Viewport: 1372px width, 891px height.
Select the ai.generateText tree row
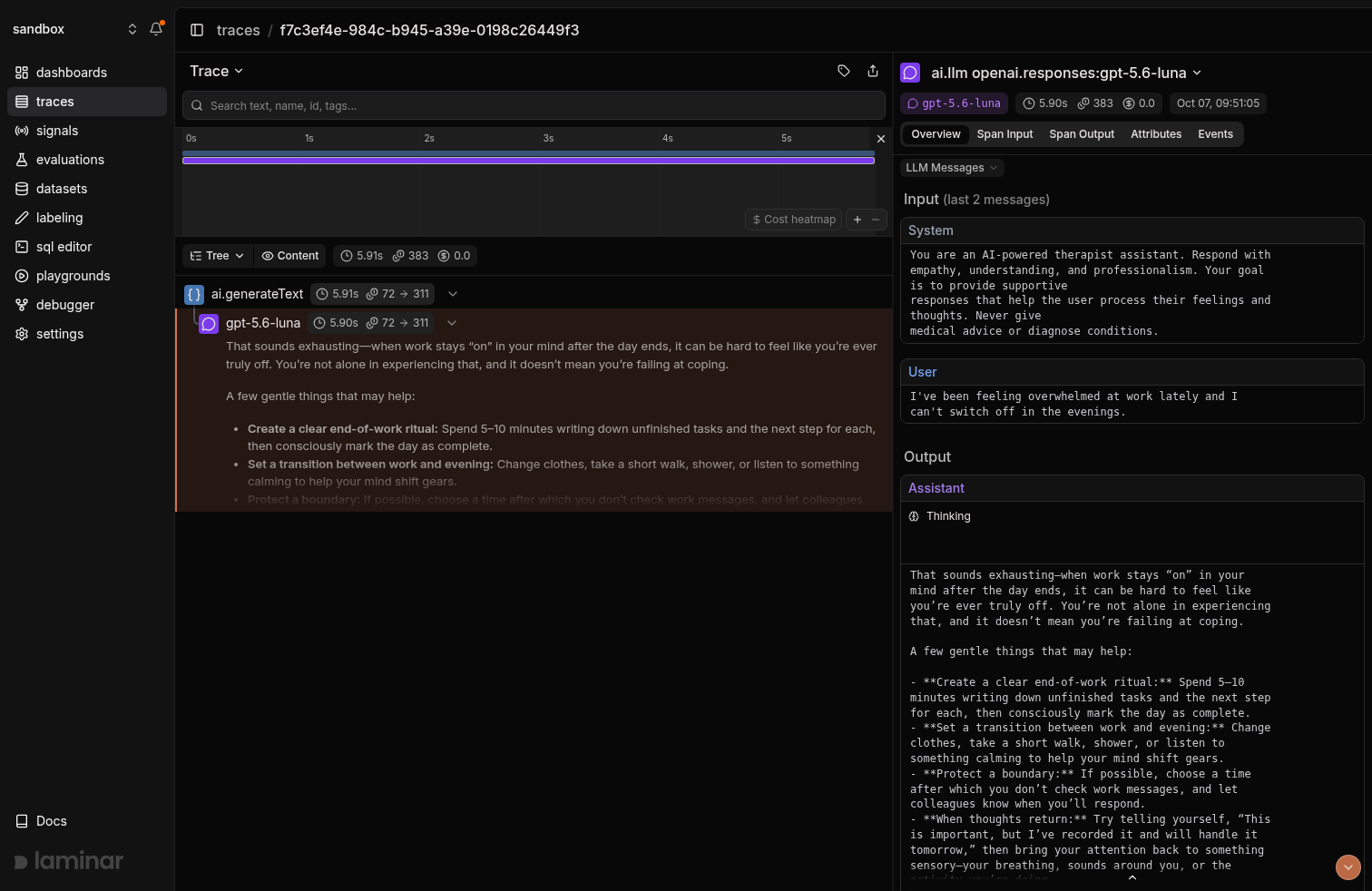(534, 294)
